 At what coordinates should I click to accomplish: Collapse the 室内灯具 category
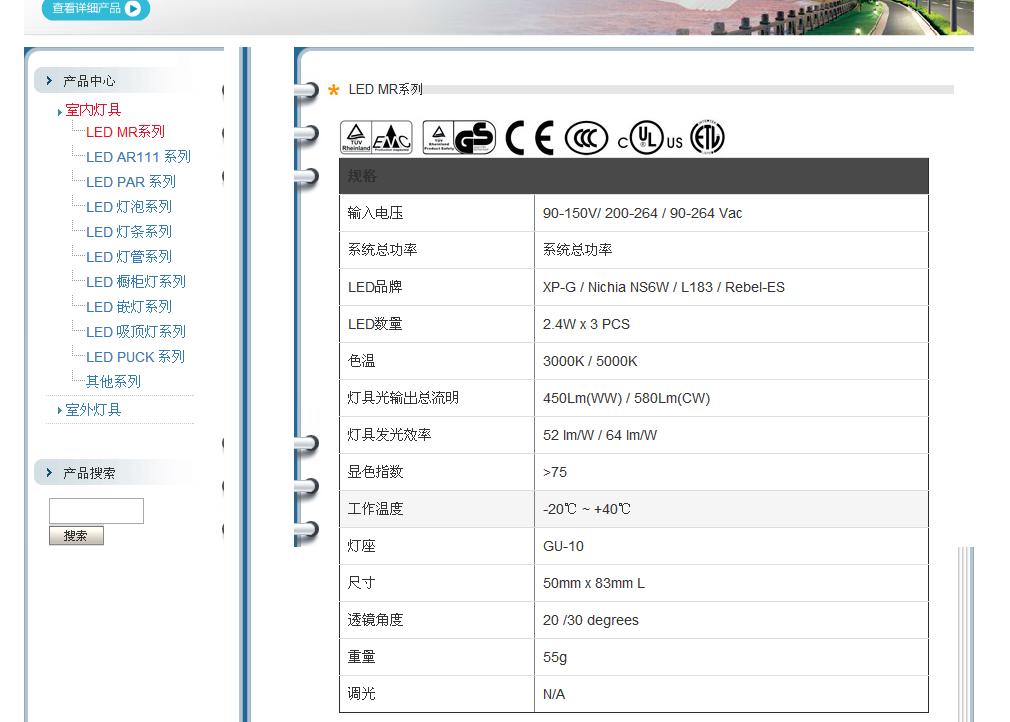93,110
